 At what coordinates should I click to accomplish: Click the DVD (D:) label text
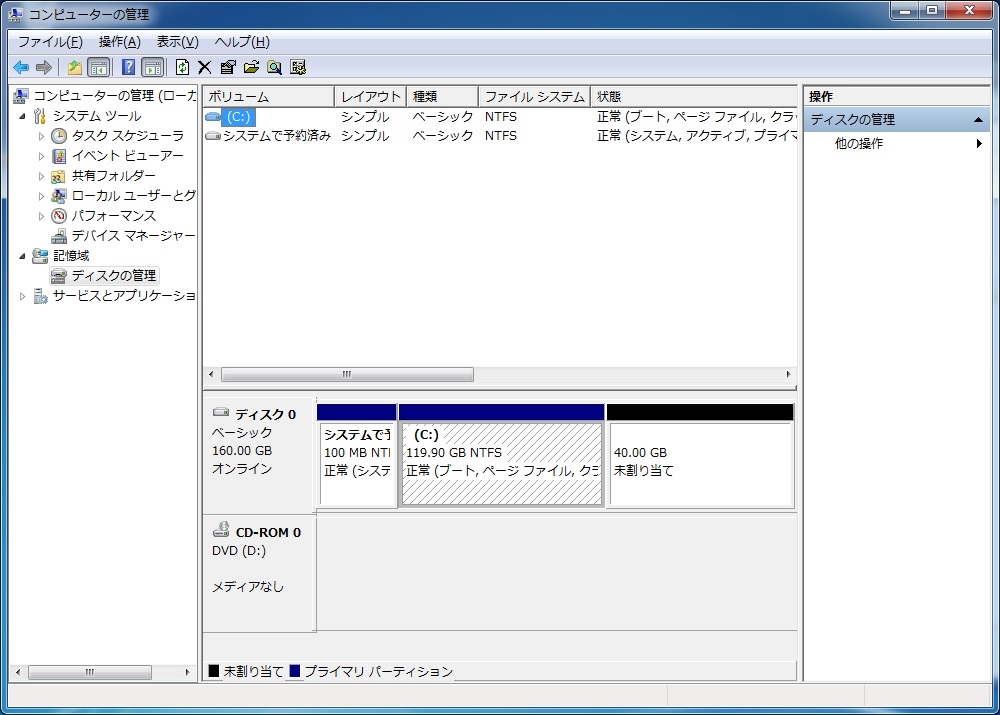(x=239, y=550)
